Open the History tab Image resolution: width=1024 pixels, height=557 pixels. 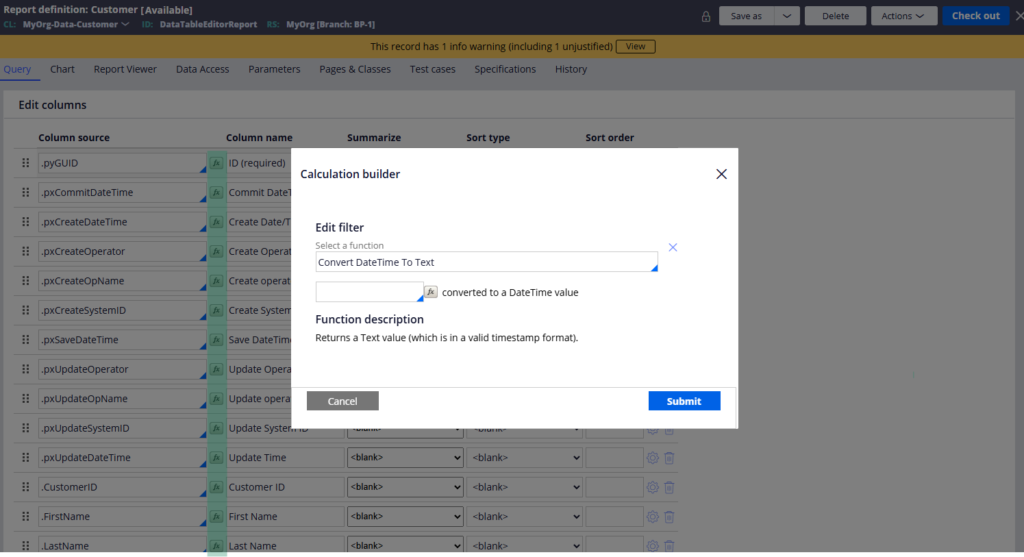coord(571,69)
